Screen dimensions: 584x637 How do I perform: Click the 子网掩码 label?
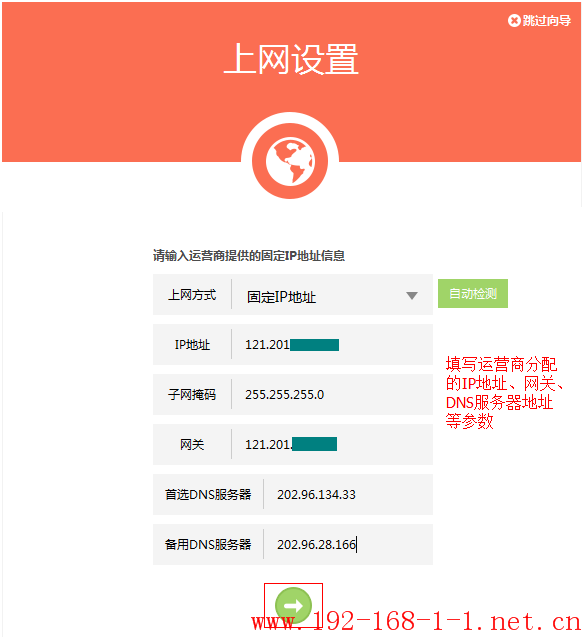(192, 394)
